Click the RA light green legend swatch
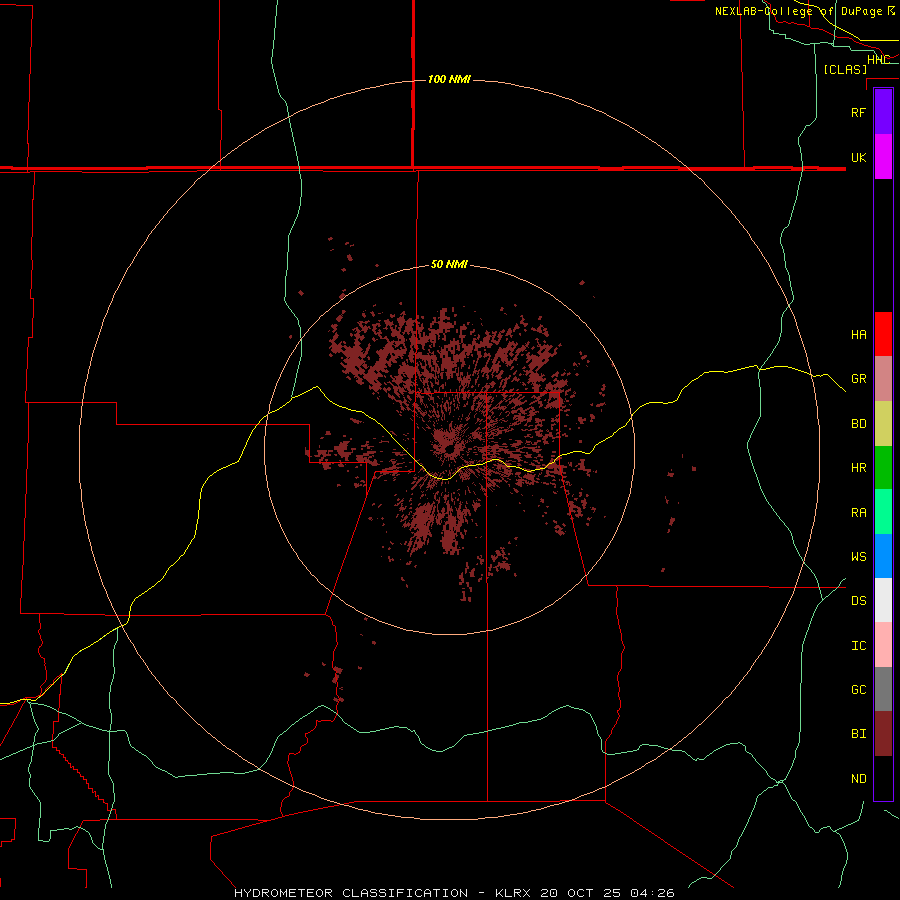 [883, 512]
